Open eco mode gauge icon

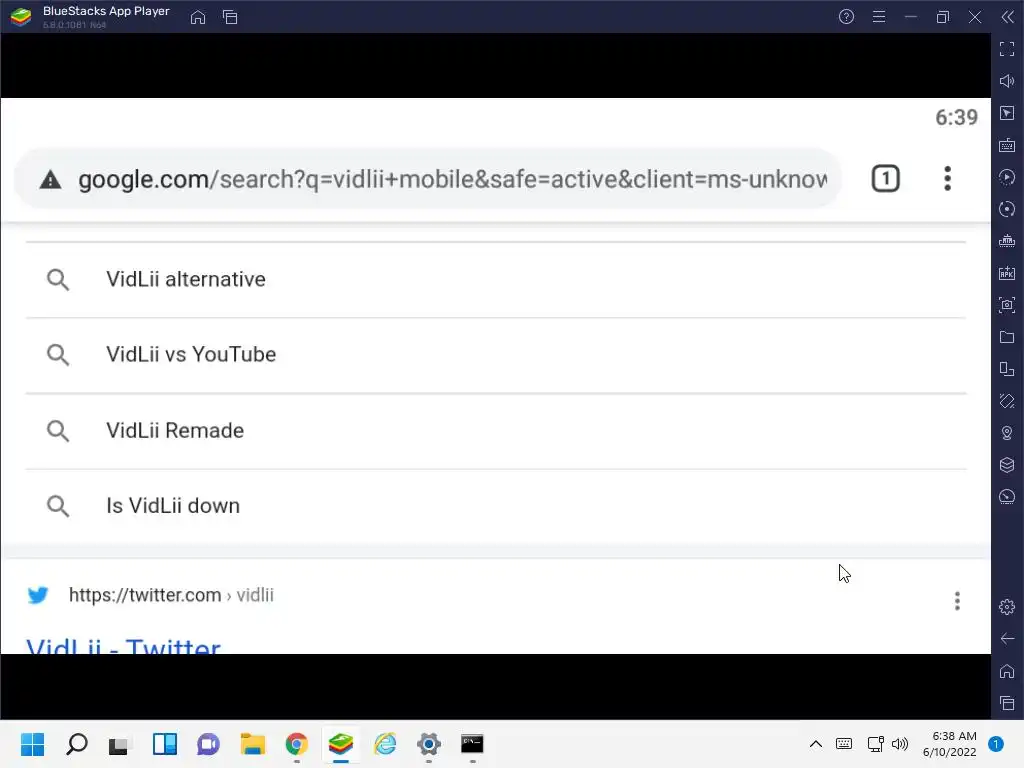[x=1007, y=497]
